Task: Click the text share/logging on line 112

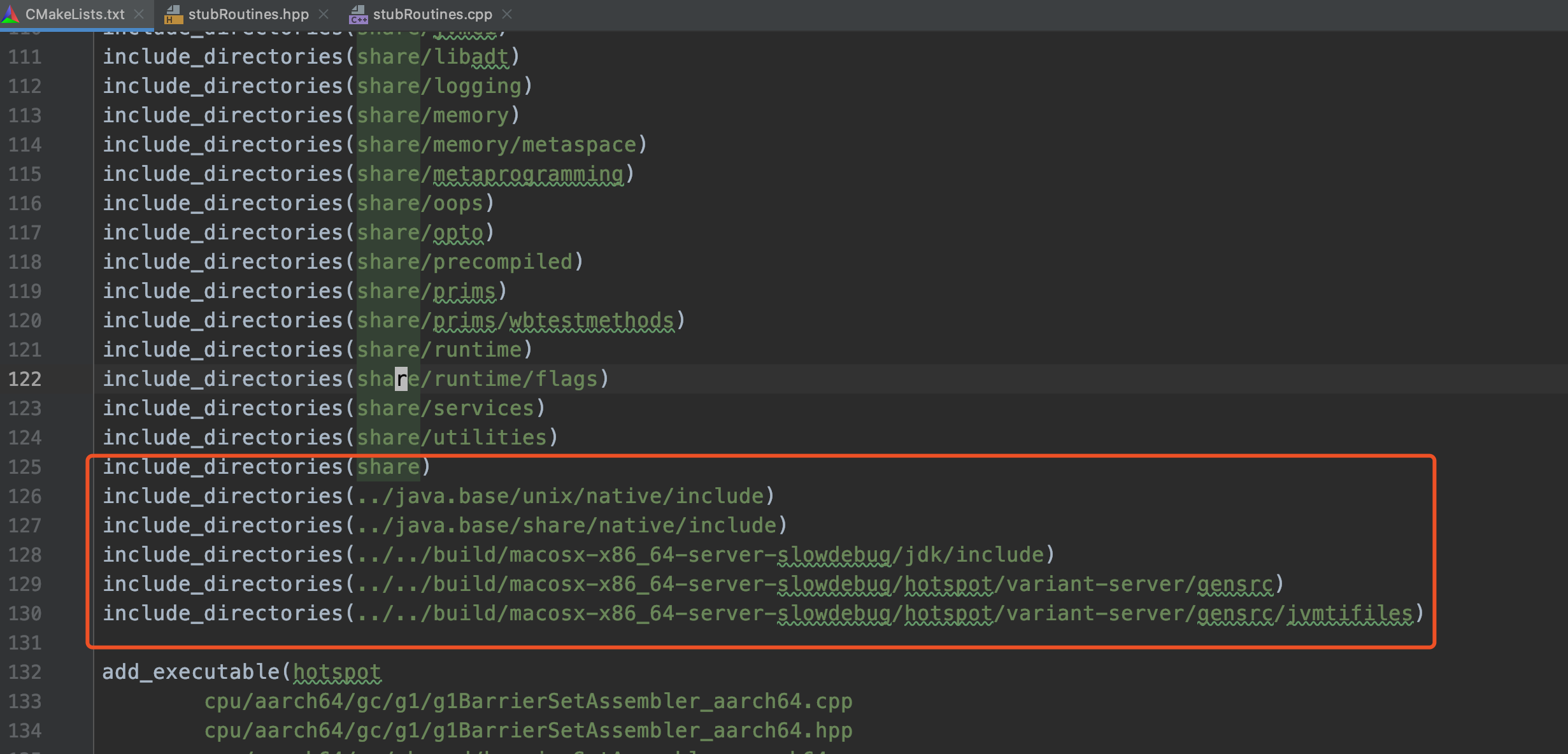Action: (439, 86)
